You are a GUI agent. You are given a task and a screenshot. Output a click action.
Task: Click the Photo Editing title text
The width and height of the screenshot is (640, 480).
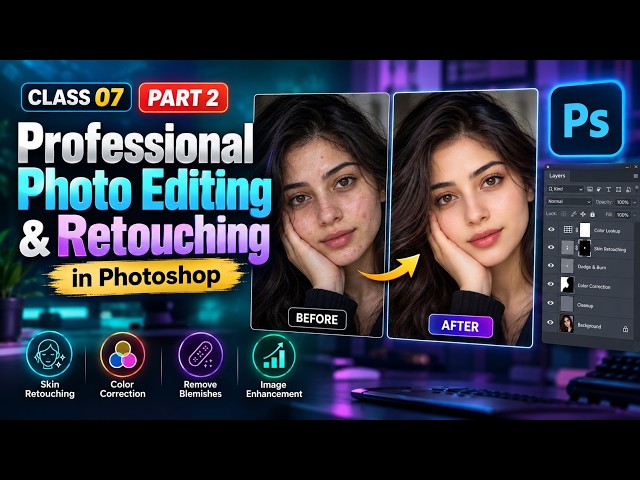[145, 190]
